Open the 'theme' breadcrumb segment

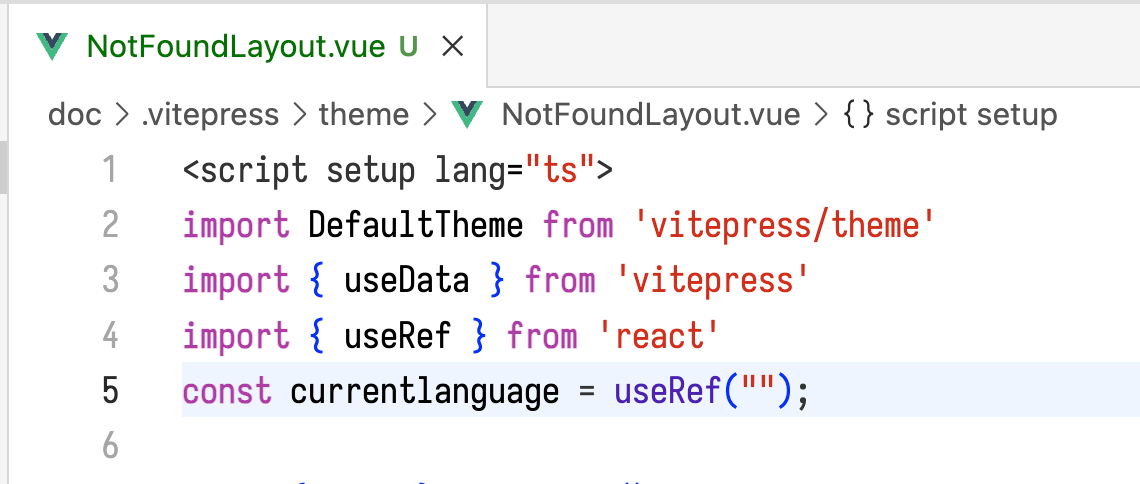click(364, 115)
